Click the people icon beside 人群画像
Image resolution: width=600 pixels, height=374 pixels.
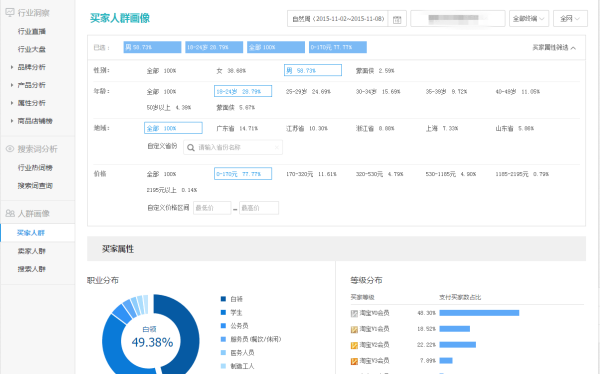(x=10, y=214)
